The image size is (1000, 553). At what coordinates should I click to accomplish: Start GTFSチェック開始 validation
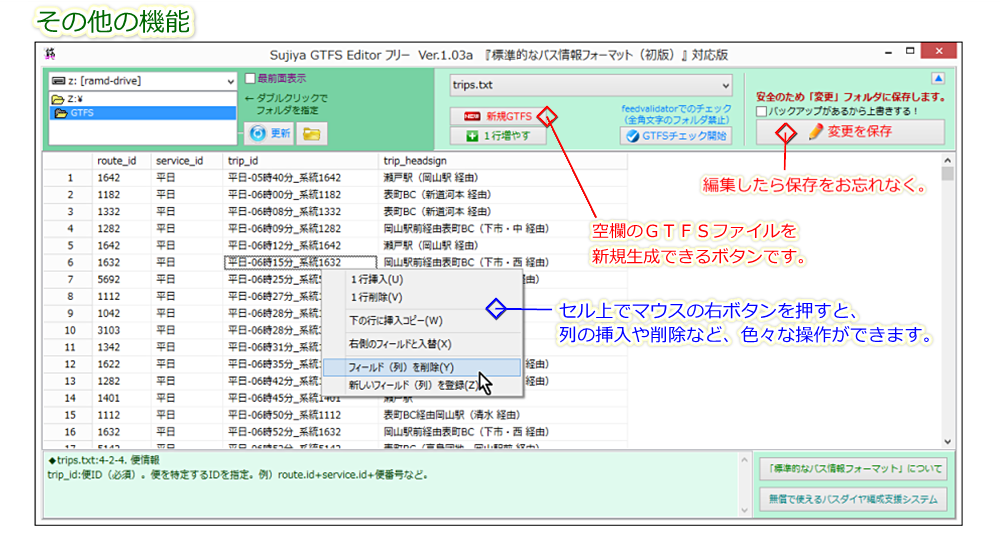(x=676, y=136)
